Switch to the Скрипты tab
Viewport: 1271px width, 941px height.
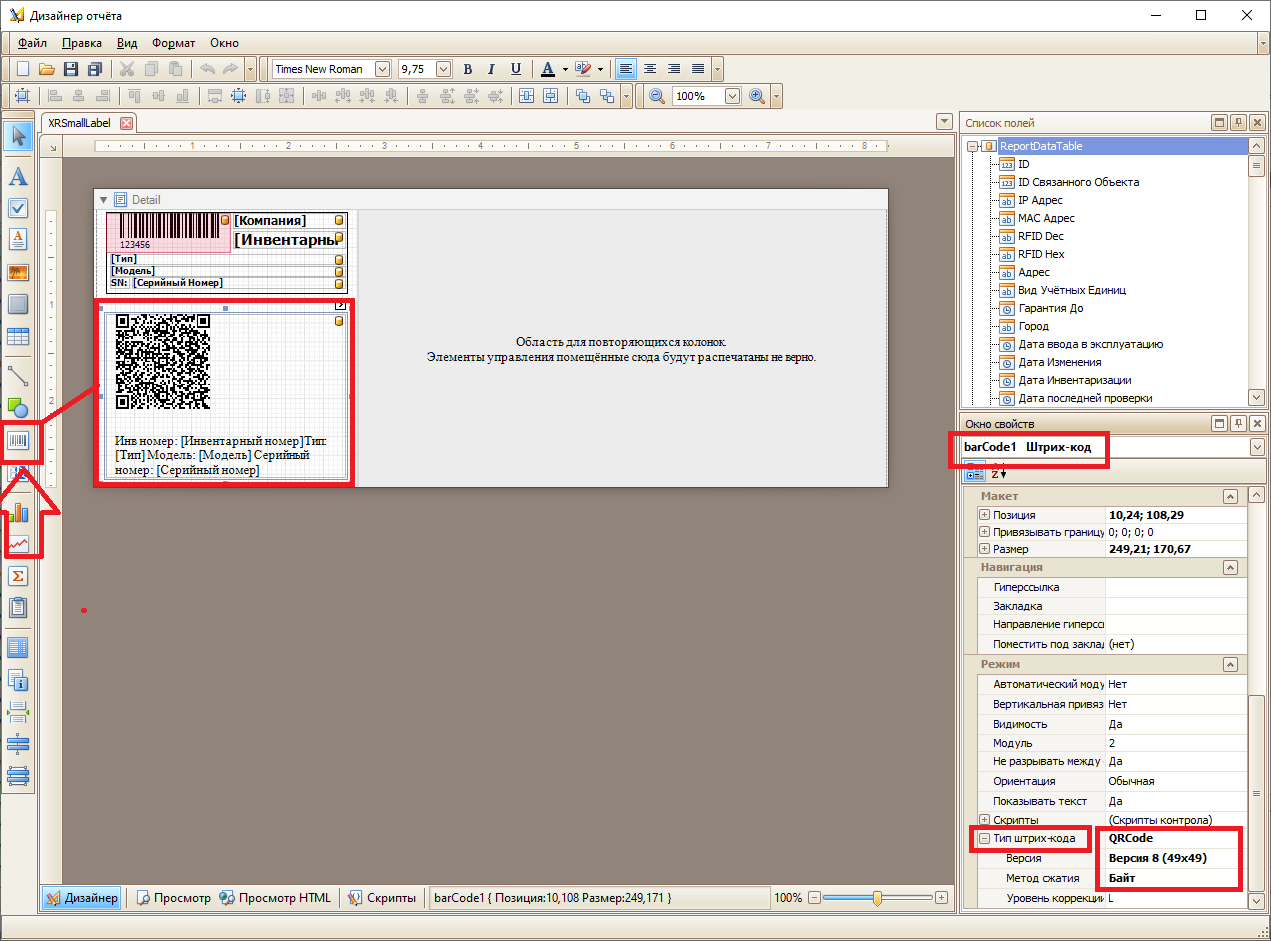pyautogui.click(x=382, y=898)
